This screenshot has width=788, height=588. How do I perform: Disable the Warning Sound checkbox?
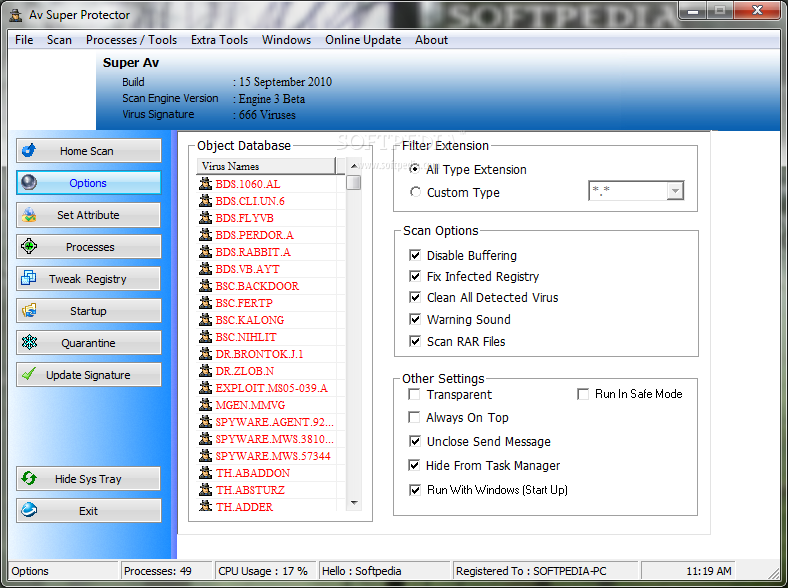tap(415, 319)
